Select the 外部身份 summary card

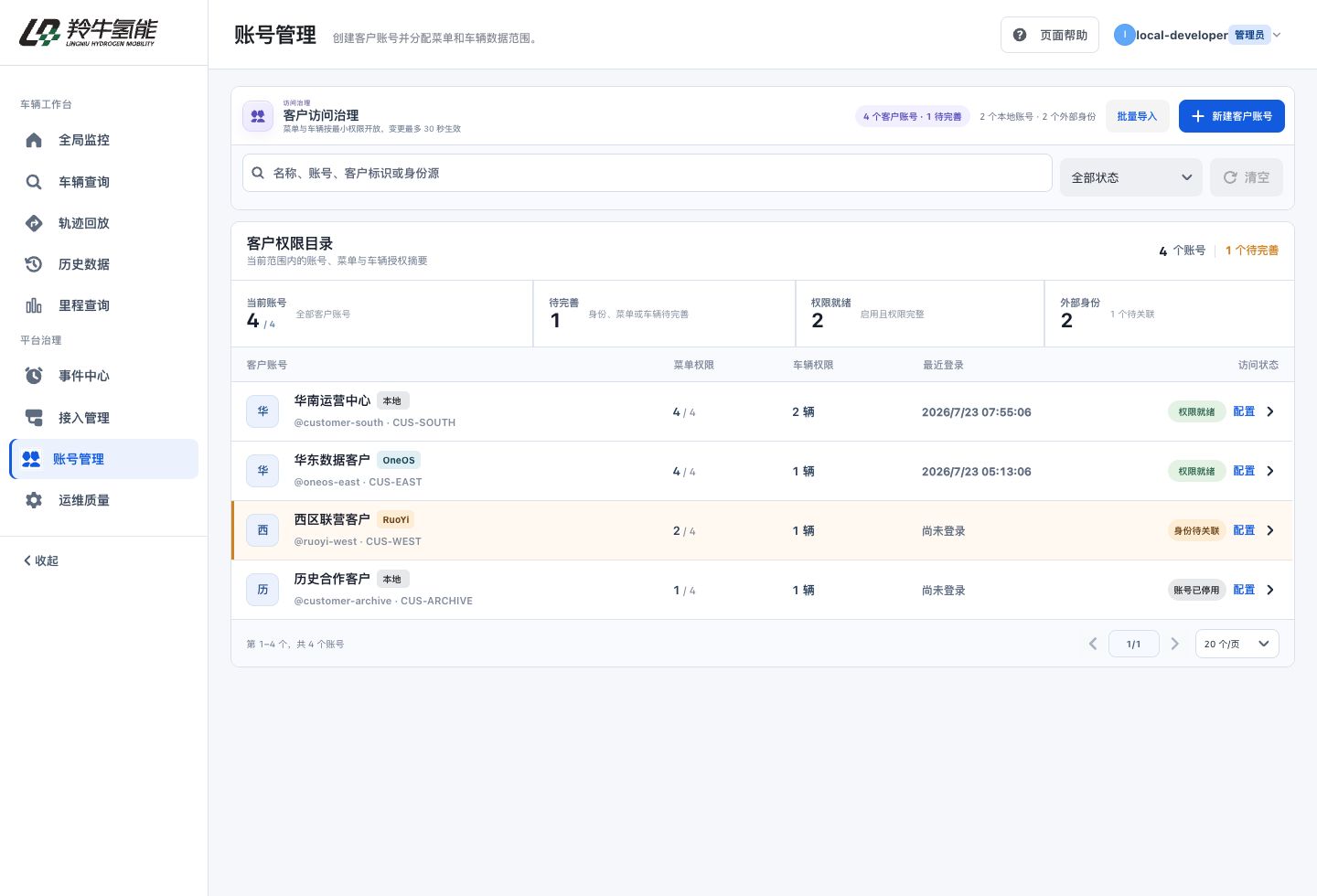coord(1170,314)
